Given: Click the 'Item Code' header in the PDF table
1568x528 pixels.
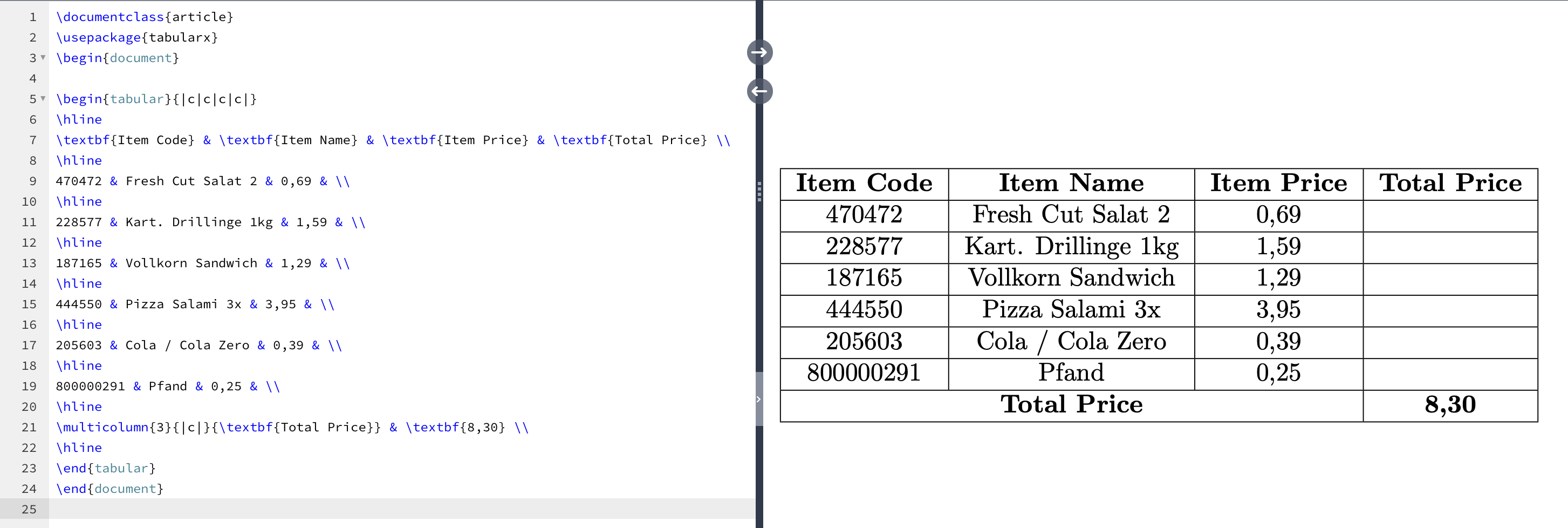Looking at the screenshot, I should tap(864, 182).
